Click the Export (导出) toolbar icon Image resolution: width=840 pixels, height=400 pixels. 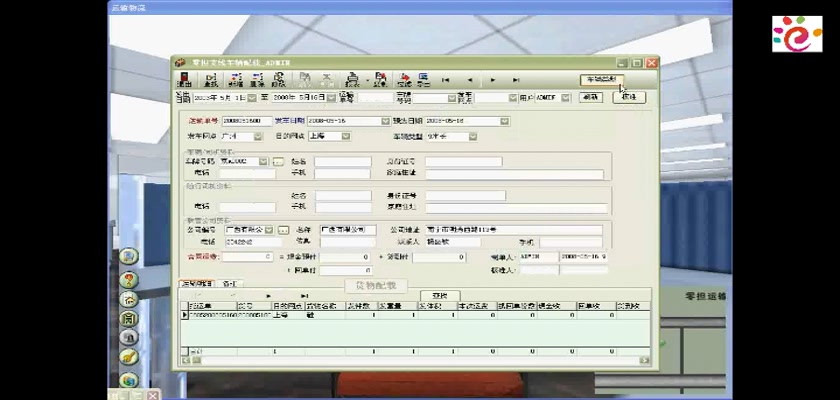tap(423, 79)
